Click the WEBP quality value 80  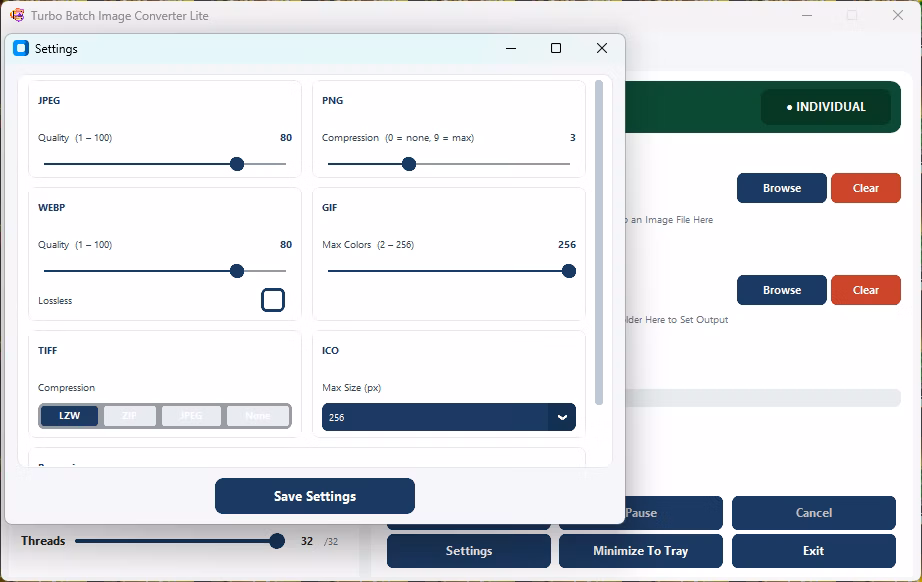(286, 245)
